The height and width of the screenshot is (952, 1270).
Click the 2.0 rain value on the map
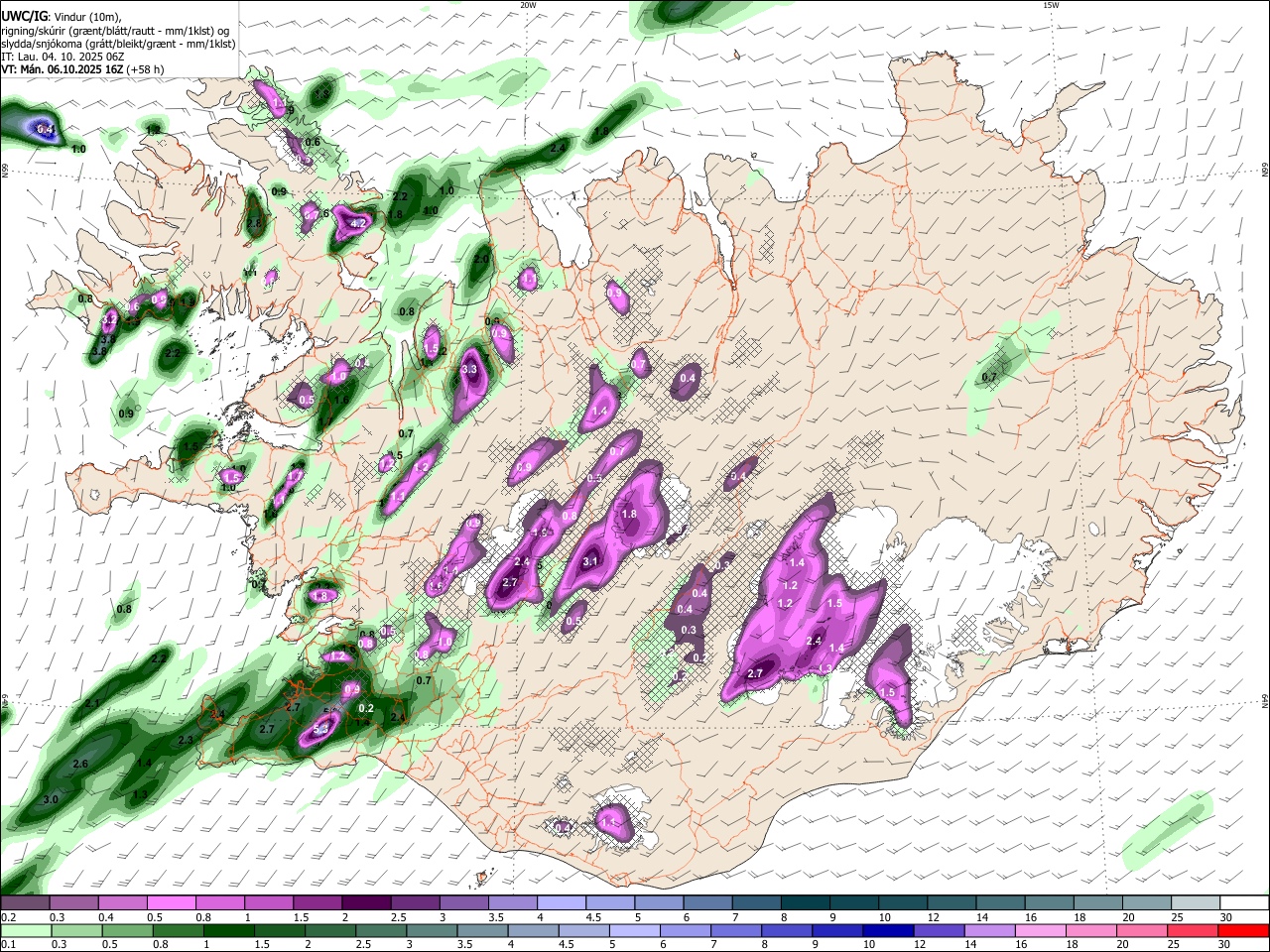pos(481,259)
